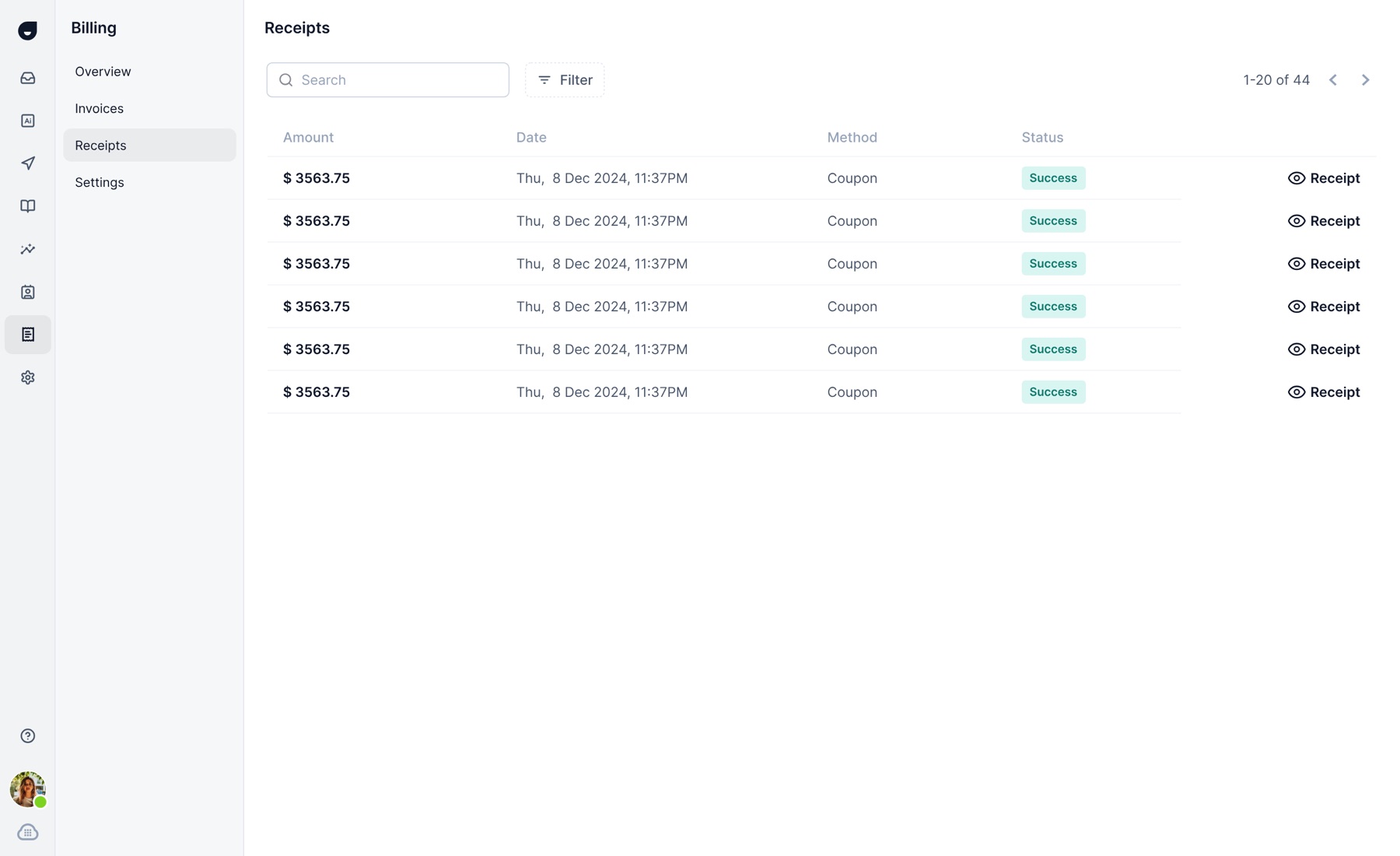The width and height of the screenshot is (1400, 856).
Task: Open the gear settings icon in sidebar
Action: point(27,377)
